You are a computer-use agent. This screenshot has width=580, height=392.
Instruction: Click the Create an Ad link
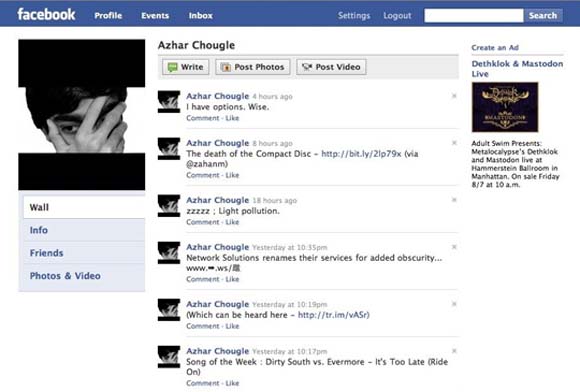pyautogui.click(x=495, y=47)
